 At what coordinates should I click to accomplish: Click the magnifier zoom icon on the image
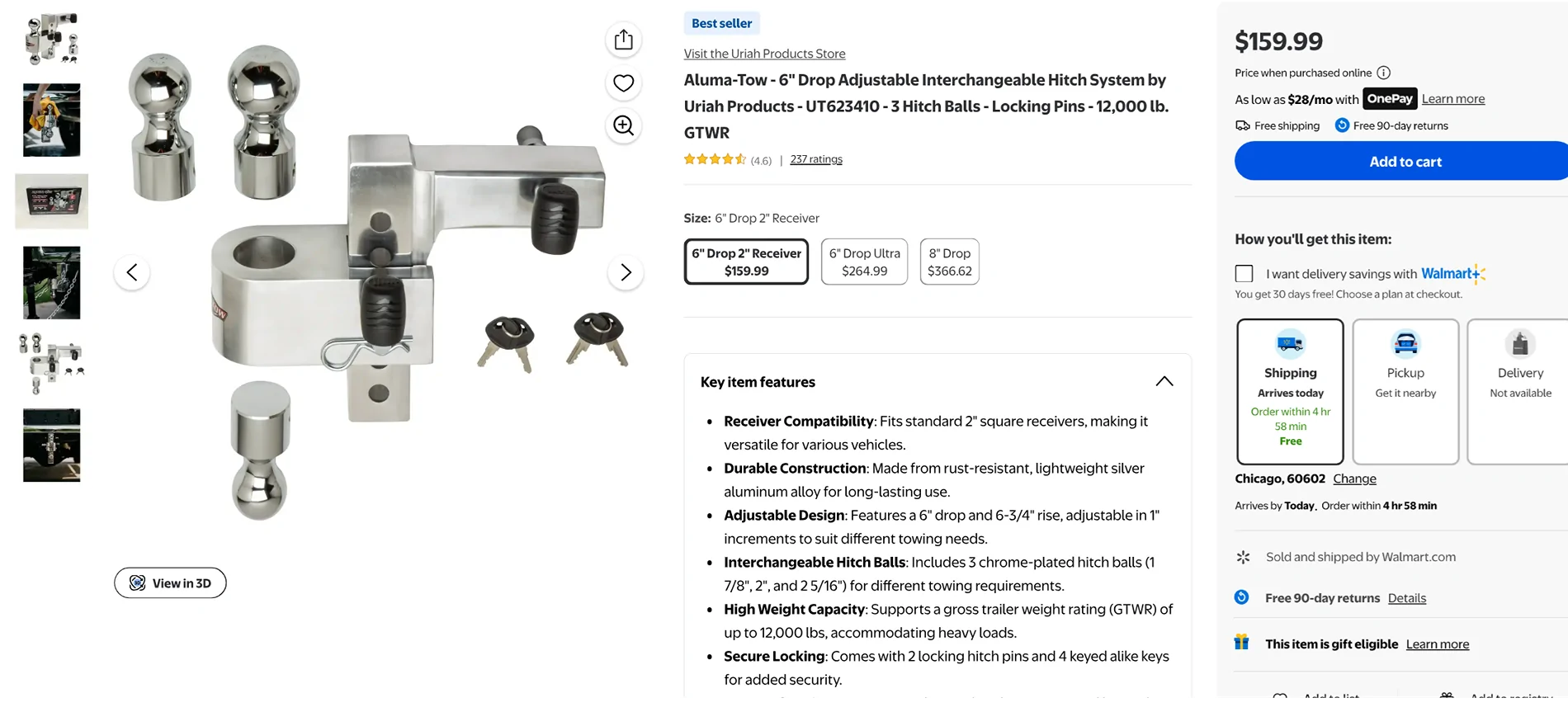pyautogui.click(x=623, y=126)
